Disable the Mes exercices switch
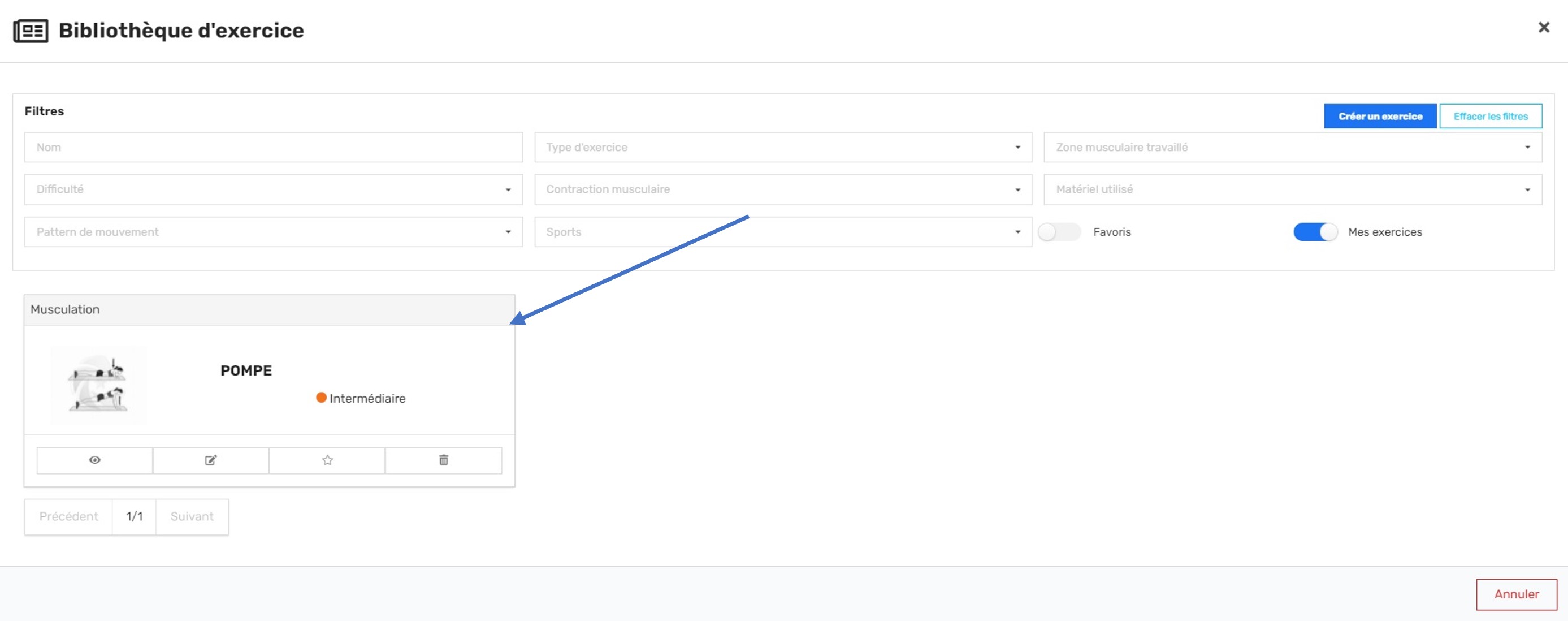Viewport: 1568px width, 621px height. click(x=1315, y=232)
